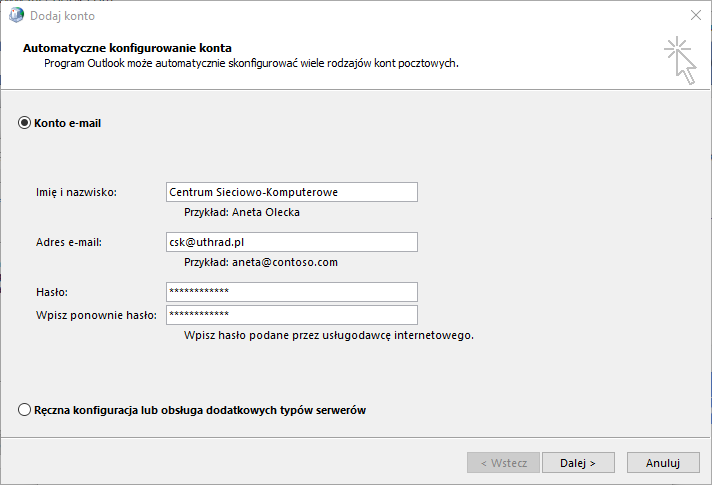Click the Wpisz ponownie hasło label
712x485 pixels.
(x=96, y=315)
